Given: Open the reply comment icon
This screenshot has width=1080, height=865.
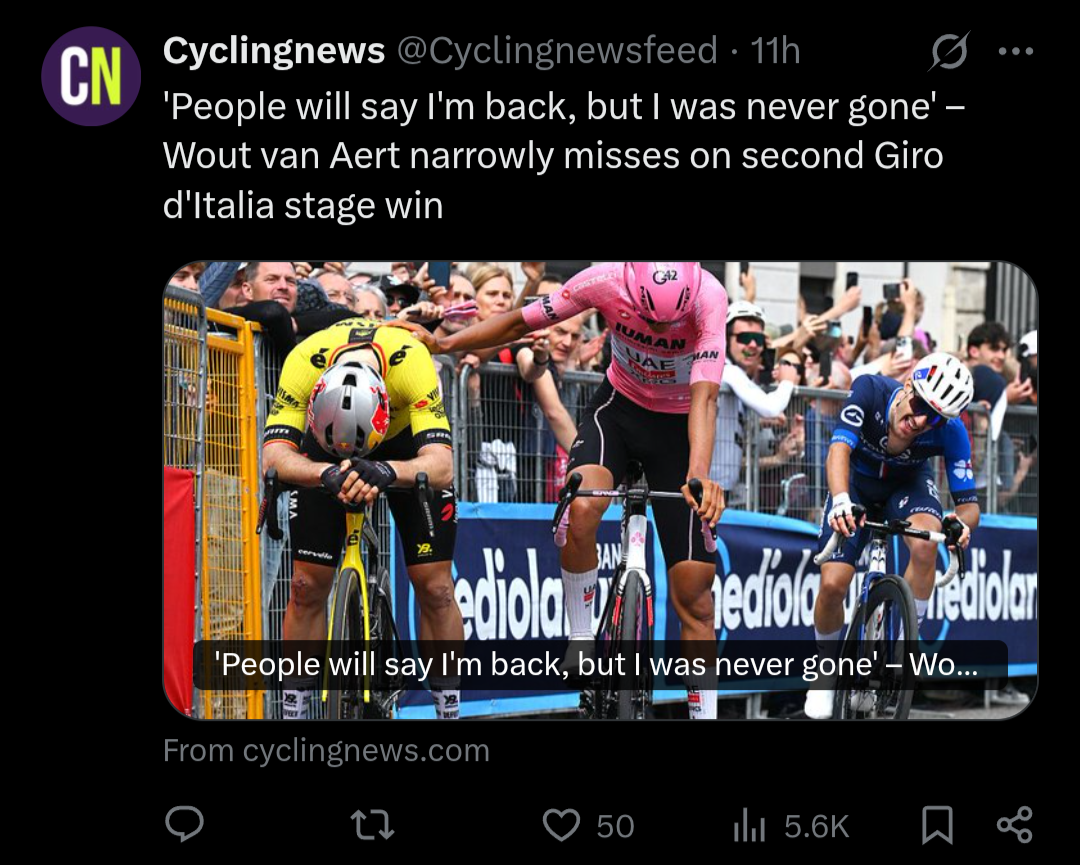Looking at the screenshot, I should tap(184, 825).
